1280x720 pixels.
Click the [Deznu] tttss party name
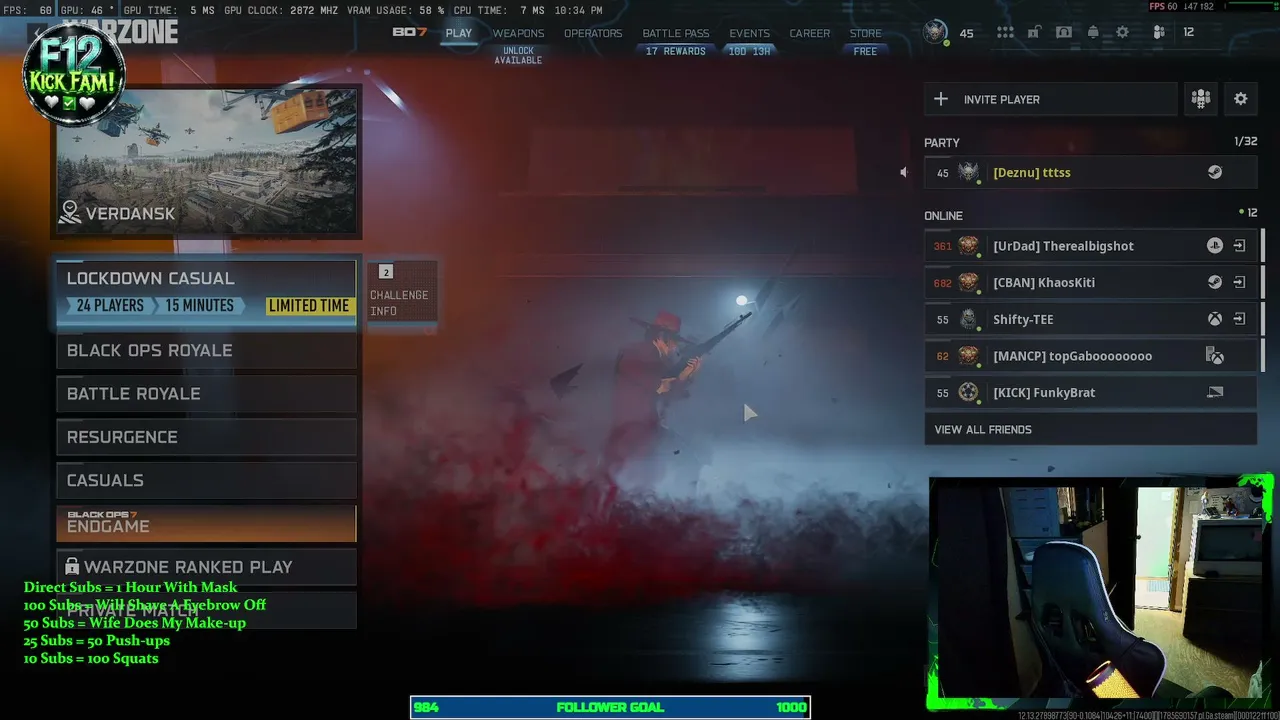(1031, 173)
